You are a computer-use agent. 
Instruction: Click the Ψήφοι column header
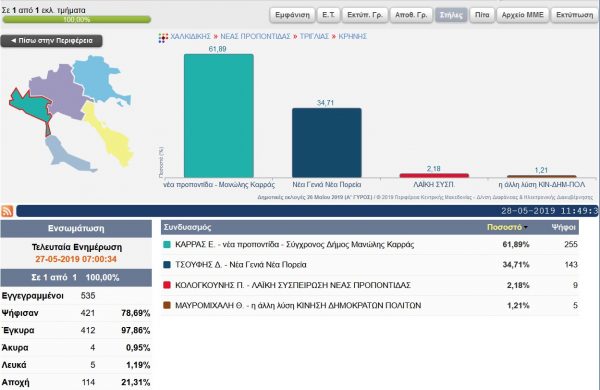point(563,227)
